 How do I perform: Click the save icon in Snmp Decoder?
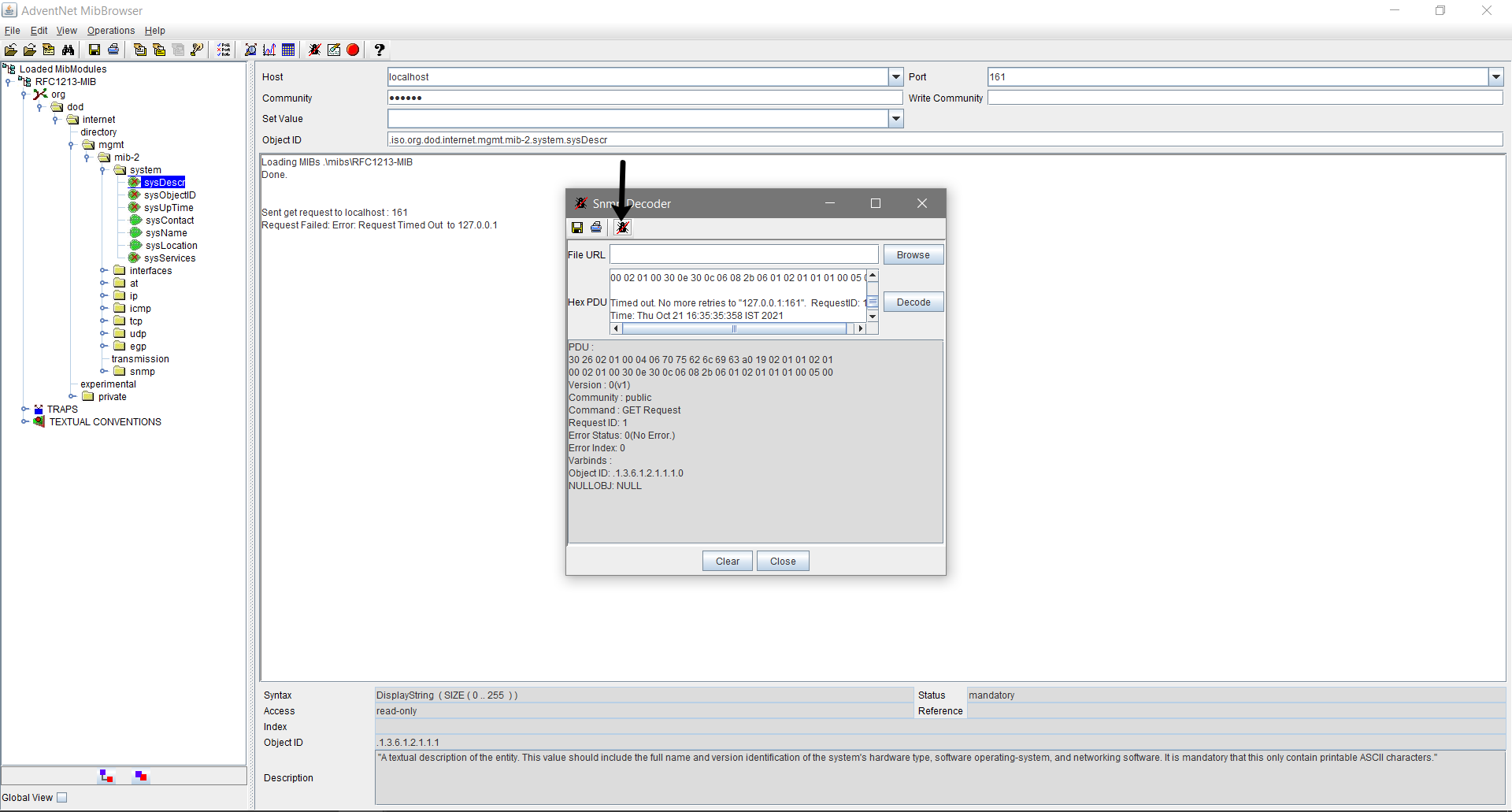click(x=577, y=228)
